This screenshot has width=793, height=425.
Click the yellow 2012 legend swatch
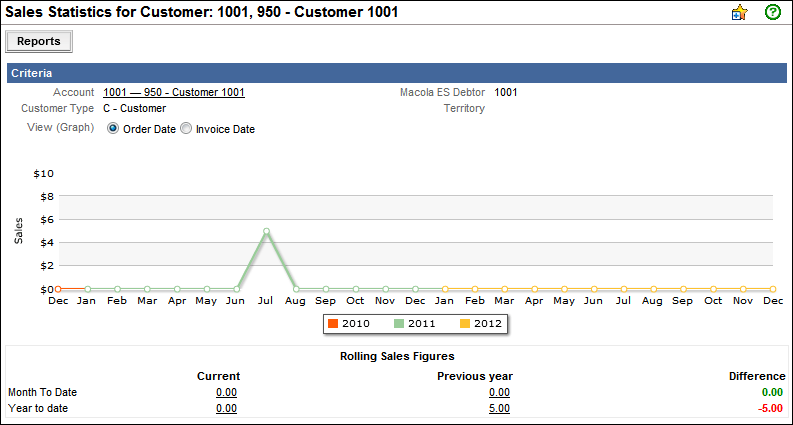pyautogui.click(x=466, y=324)
